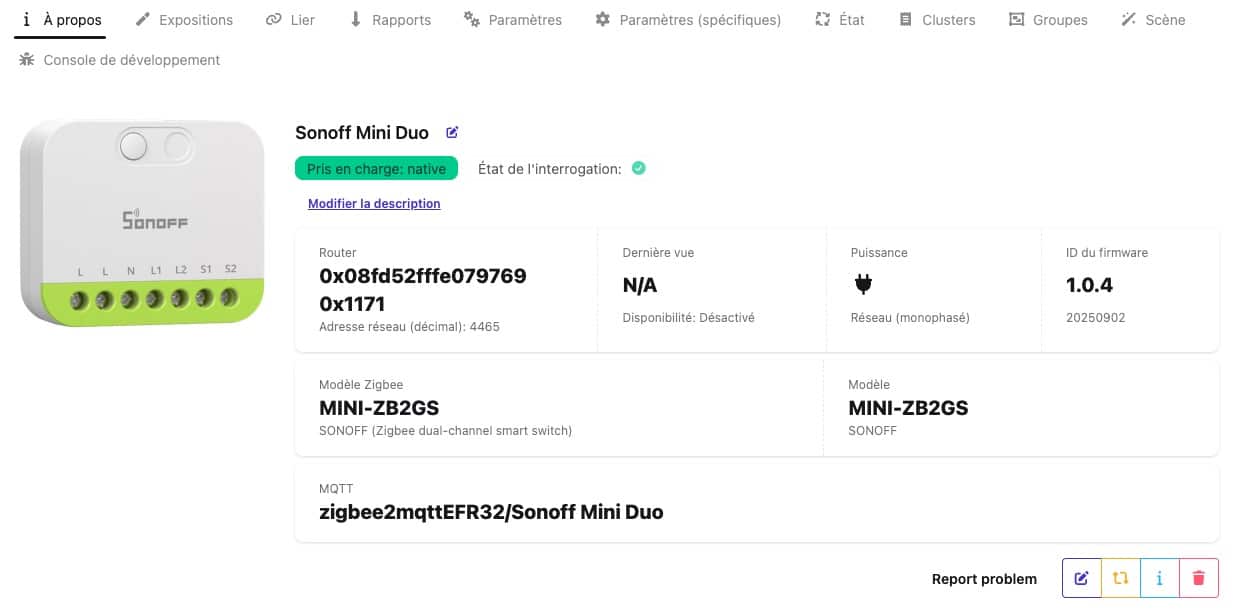Click the yellow reconfigure device icon

[1120, 578]
